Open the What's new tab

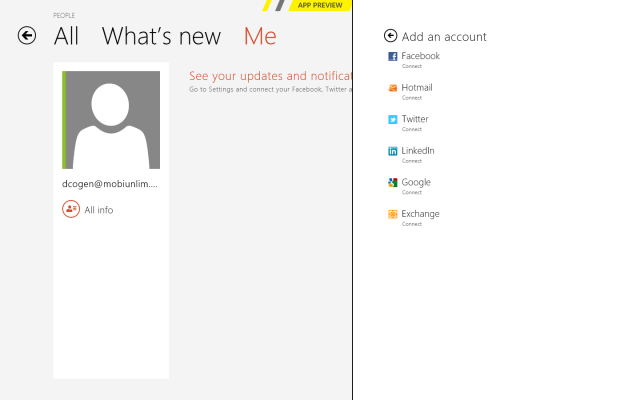click(x=161, y=37)
